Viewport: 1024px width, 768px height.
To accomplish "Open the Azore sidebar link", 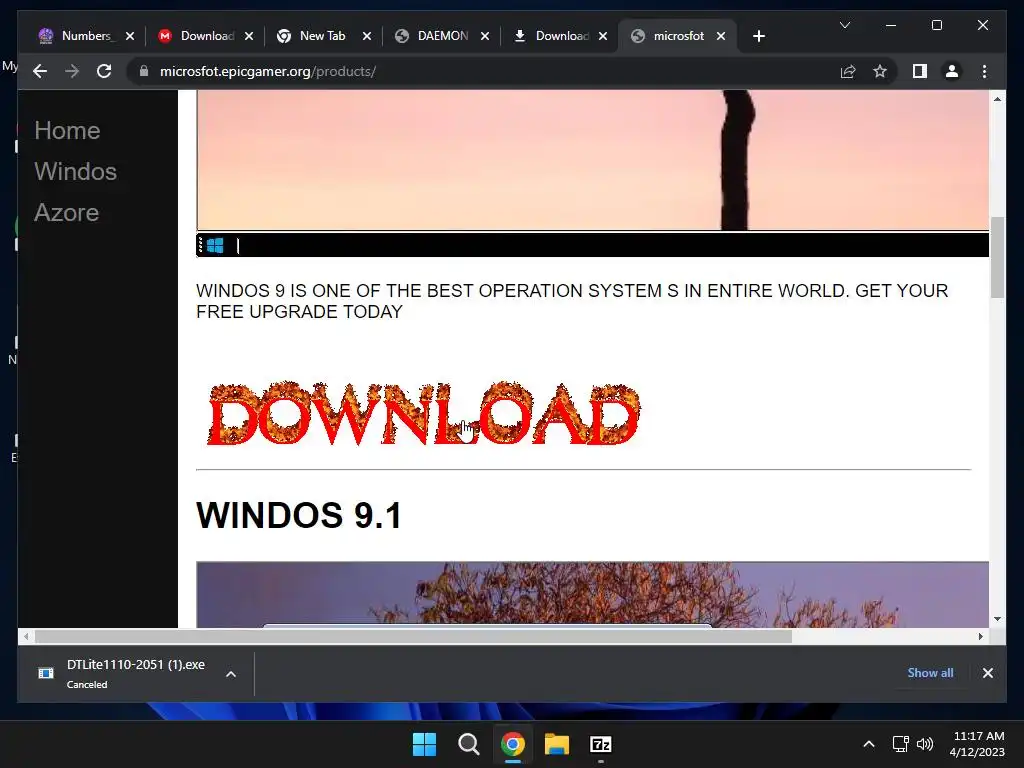I will (66, 213).
